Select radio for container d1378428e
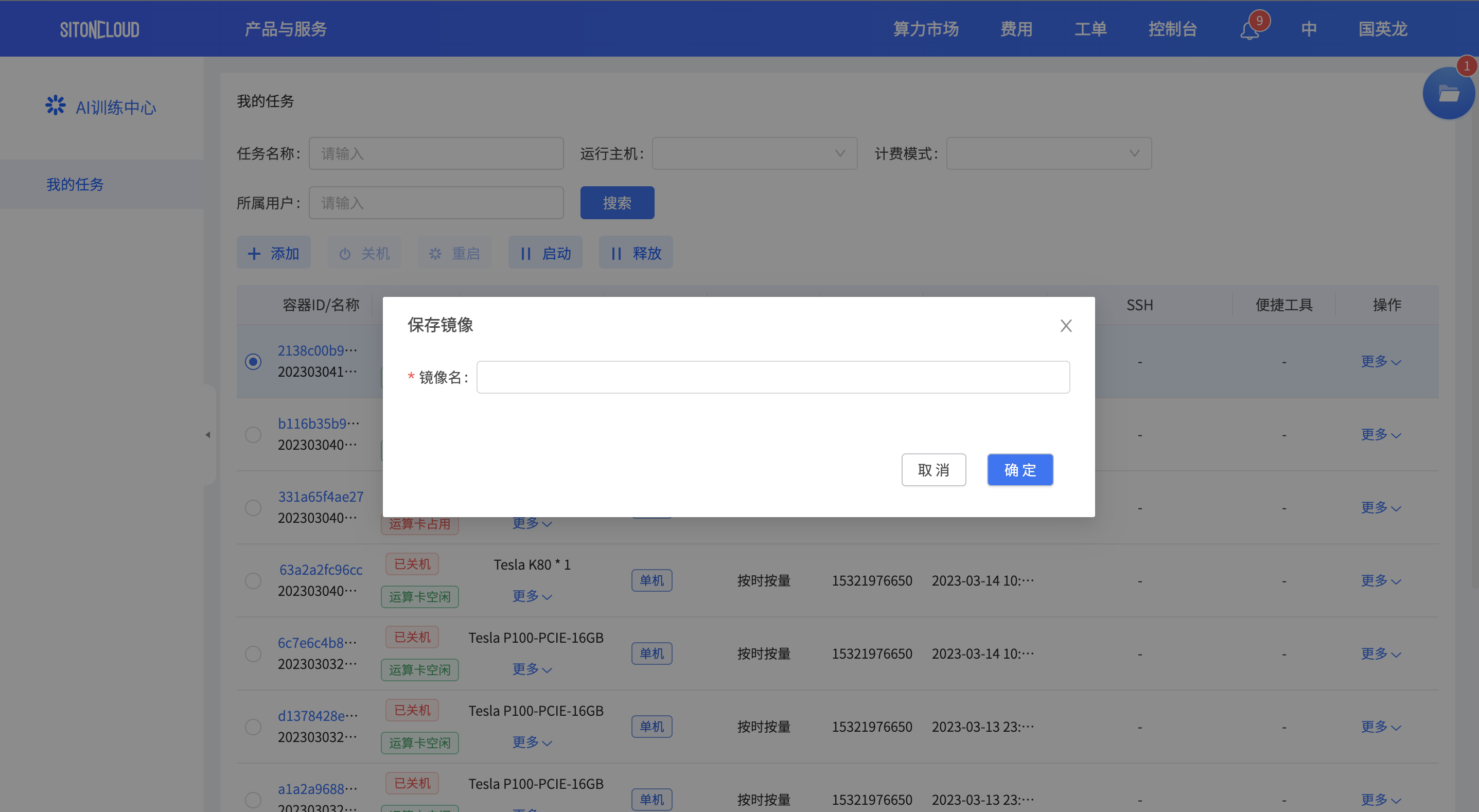The image size is (1479, 812). pyautogui.click(x=253, y=727)
